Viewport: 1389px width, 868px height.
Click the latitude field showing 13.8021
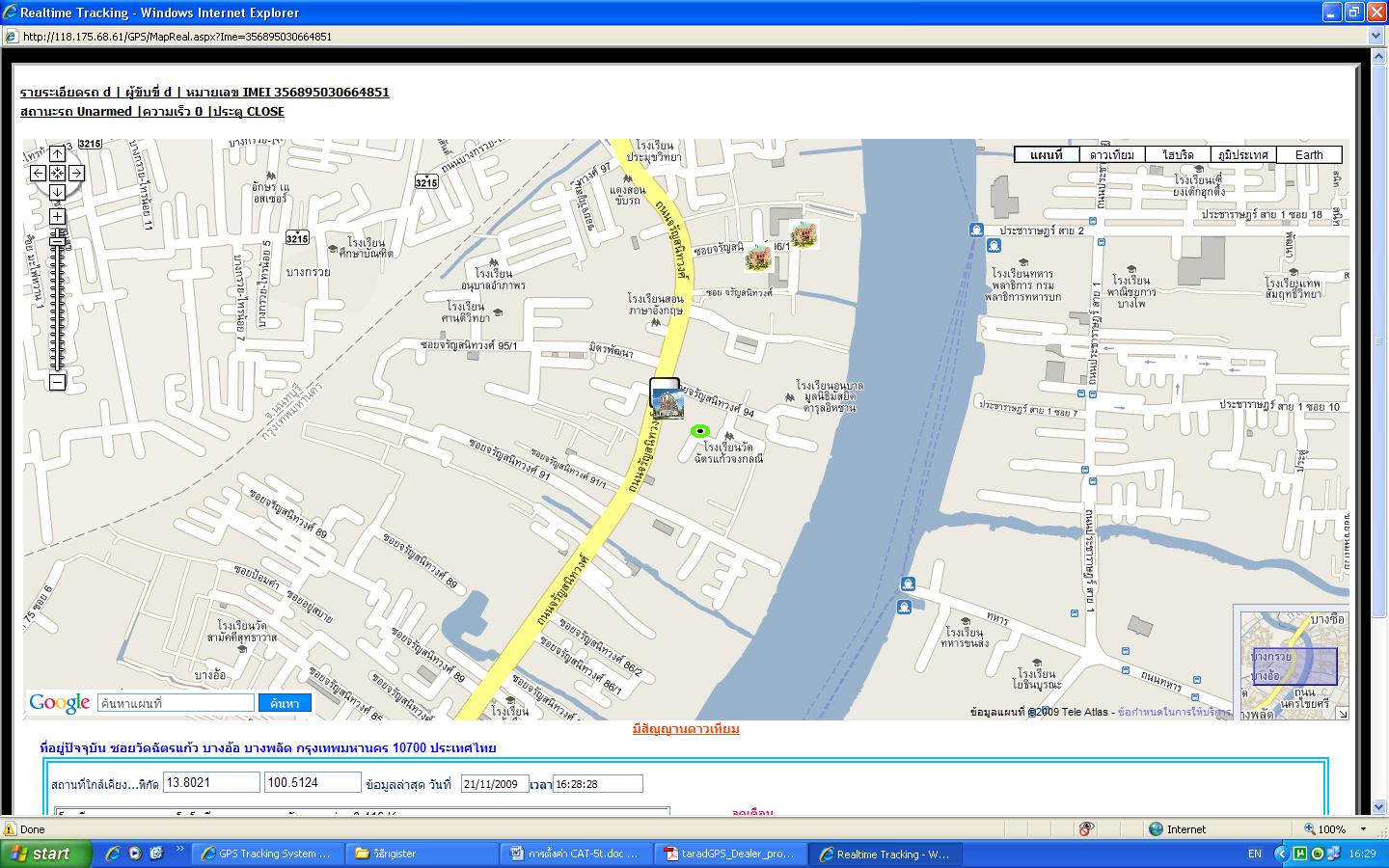point(211,782)
